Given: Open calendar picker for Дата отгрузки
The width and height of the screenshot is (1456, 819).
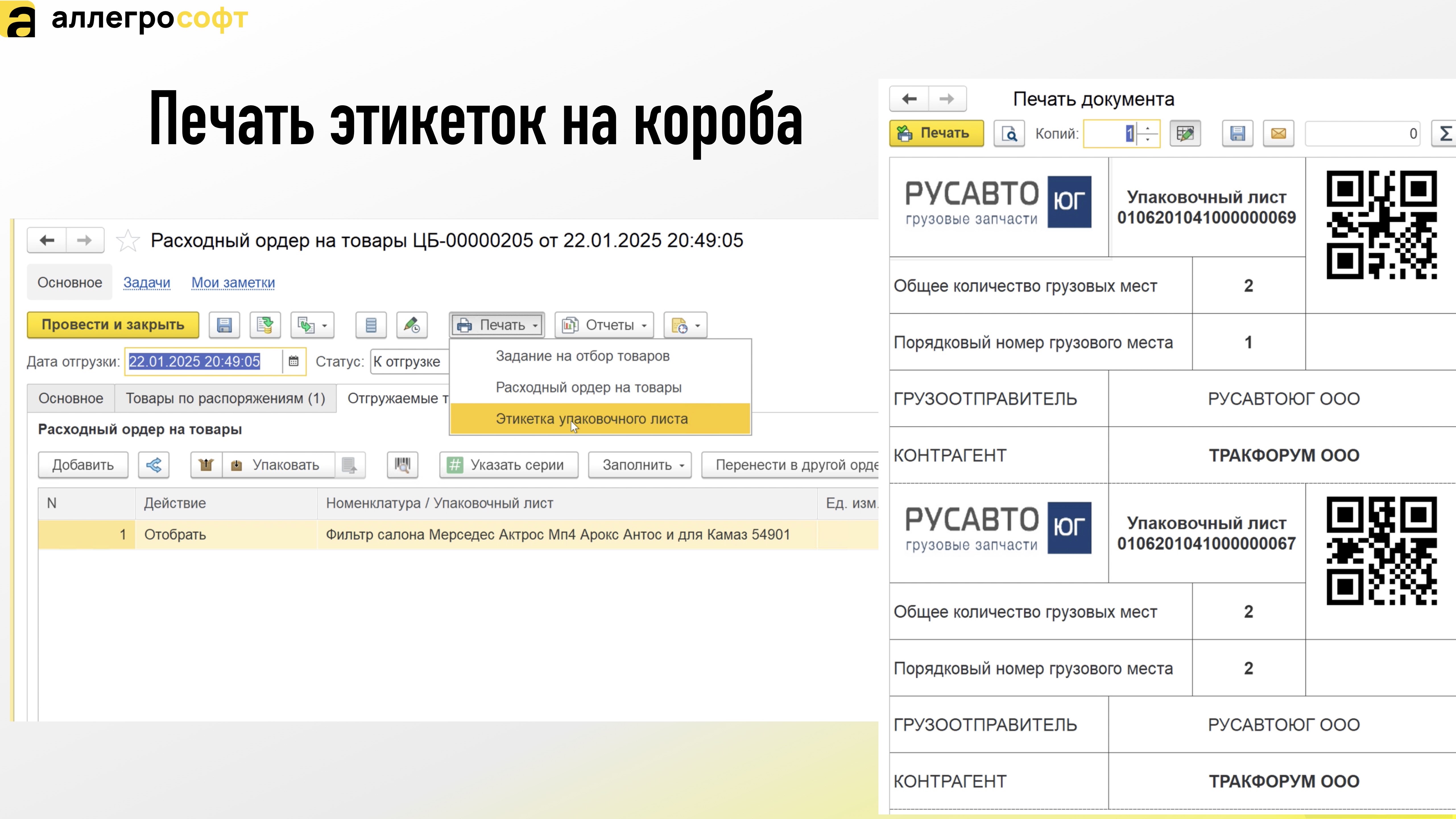Looking at the screenshot, I should 293,361.
